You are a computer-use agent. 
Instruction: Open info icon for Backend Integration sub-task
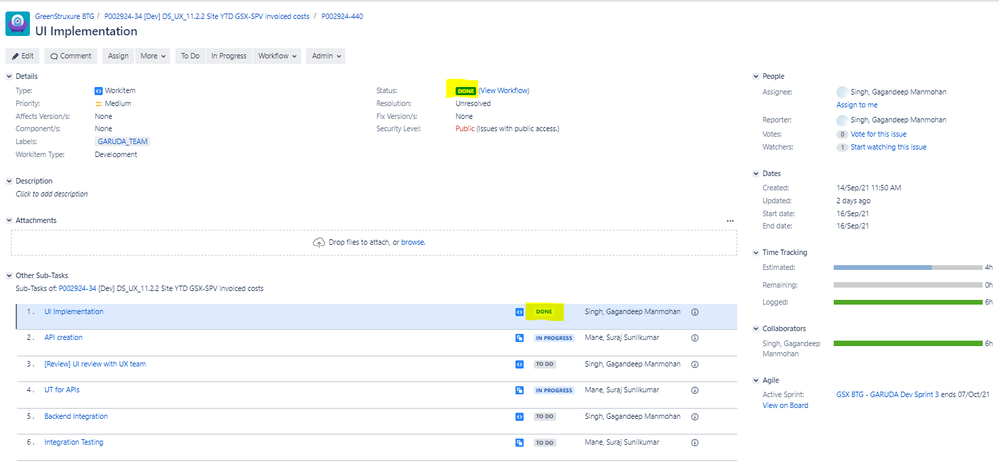point(695,417)
